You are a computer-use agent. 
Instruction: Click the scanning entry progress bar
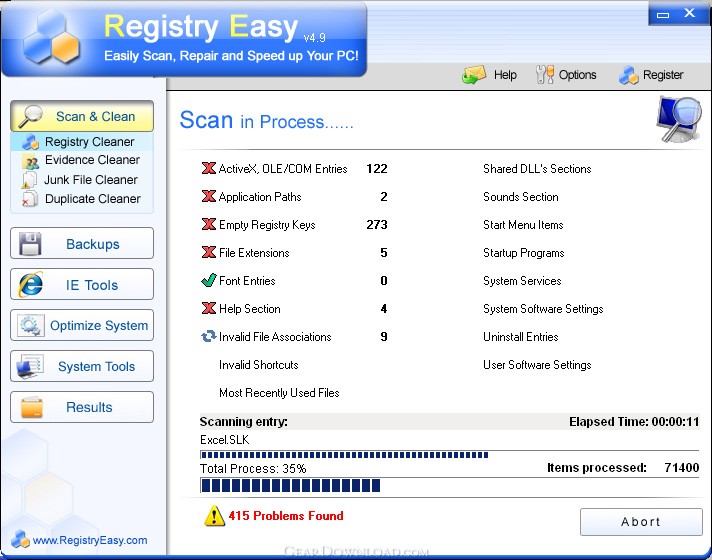coord(450,455)
